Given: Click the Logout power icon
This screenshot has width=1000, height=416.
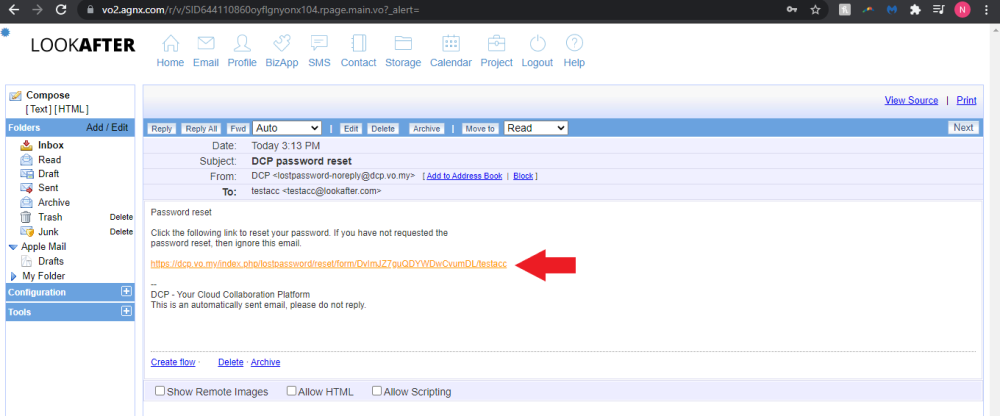Looking at the screenshot, I should click(537, 44).
